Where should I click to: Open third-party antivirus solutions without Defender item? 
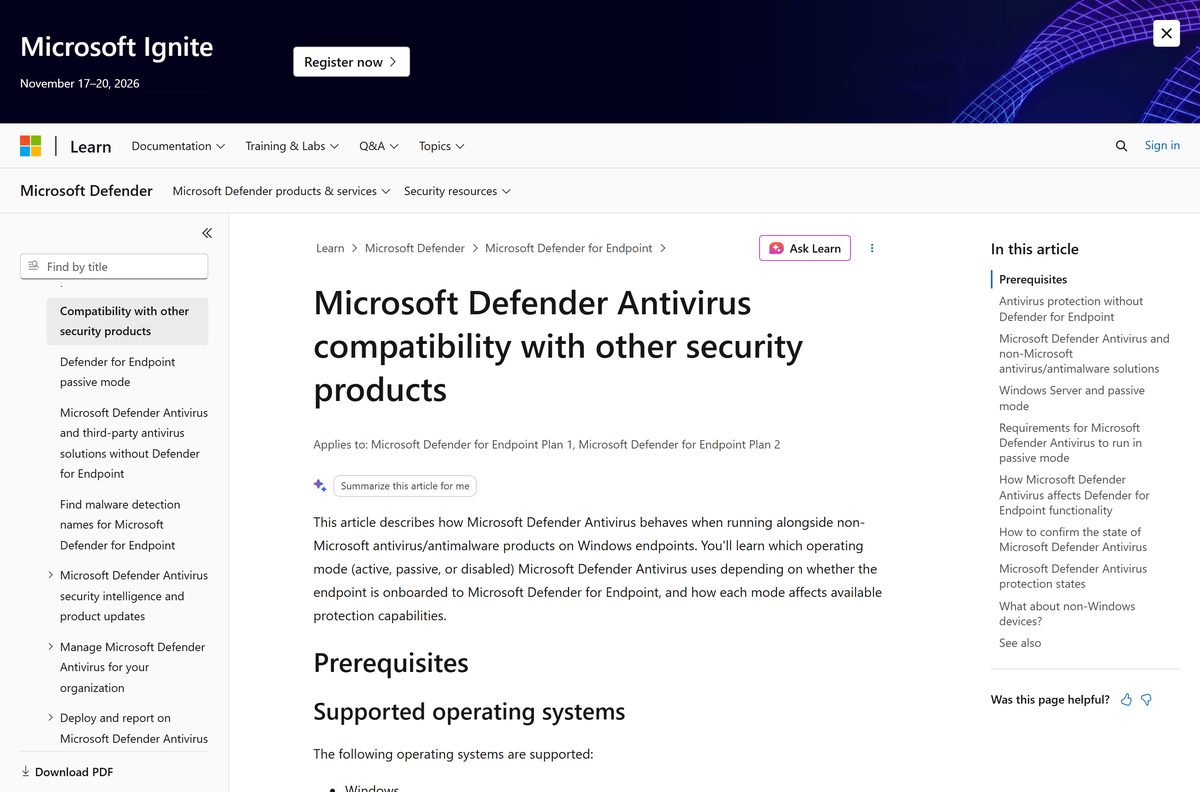point(134,443)
